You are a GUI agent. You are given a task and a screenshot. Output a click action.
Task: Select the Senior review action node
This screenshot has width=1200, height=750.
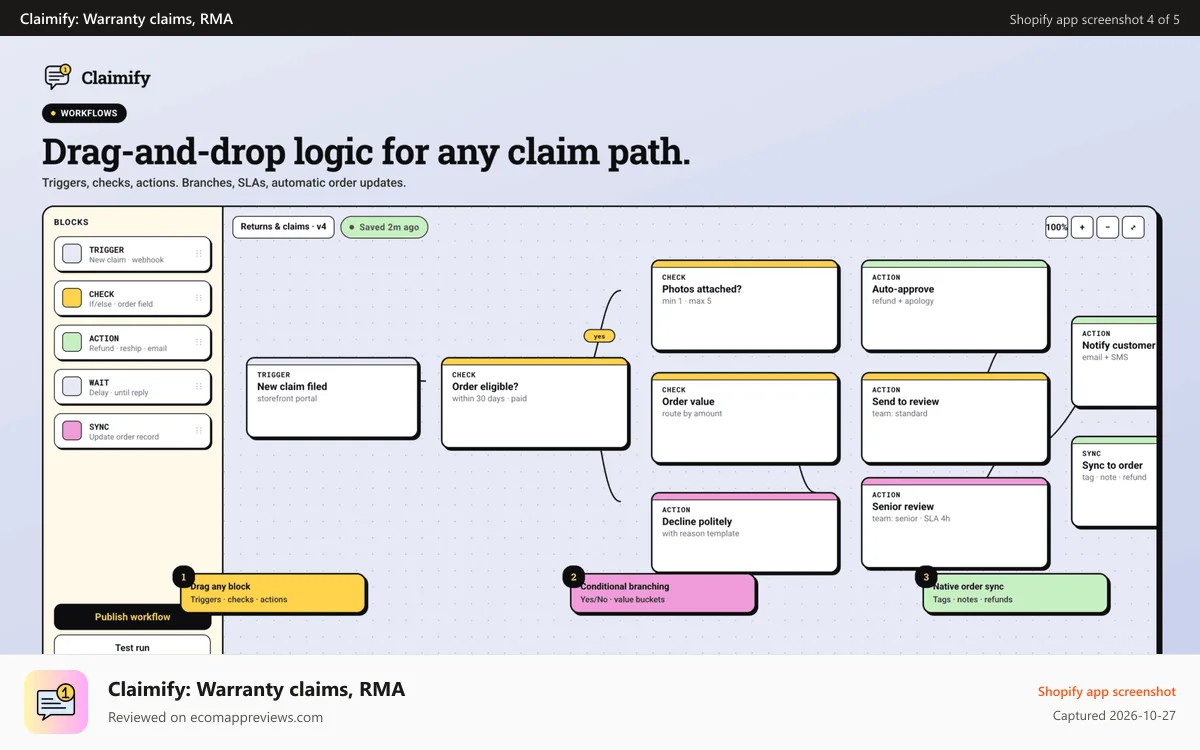click(955, 525)
